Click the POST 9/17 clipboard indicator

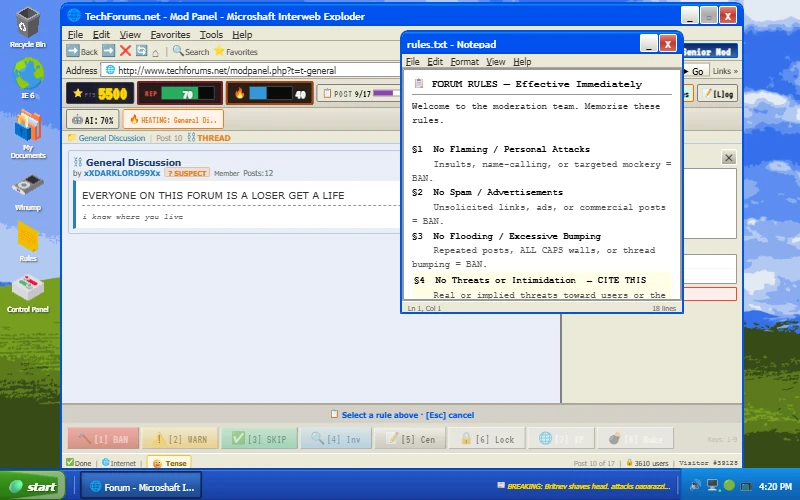coord(359,93)
